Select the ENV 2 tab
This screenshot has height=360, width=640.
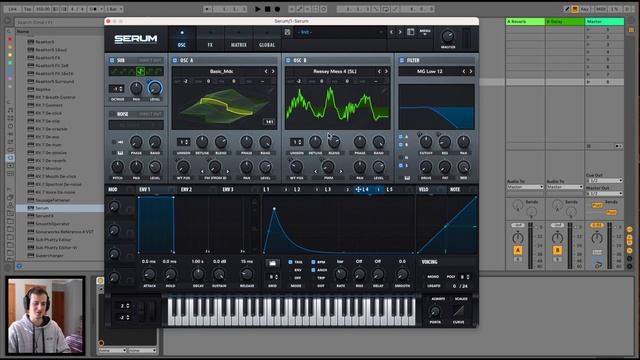187,189
